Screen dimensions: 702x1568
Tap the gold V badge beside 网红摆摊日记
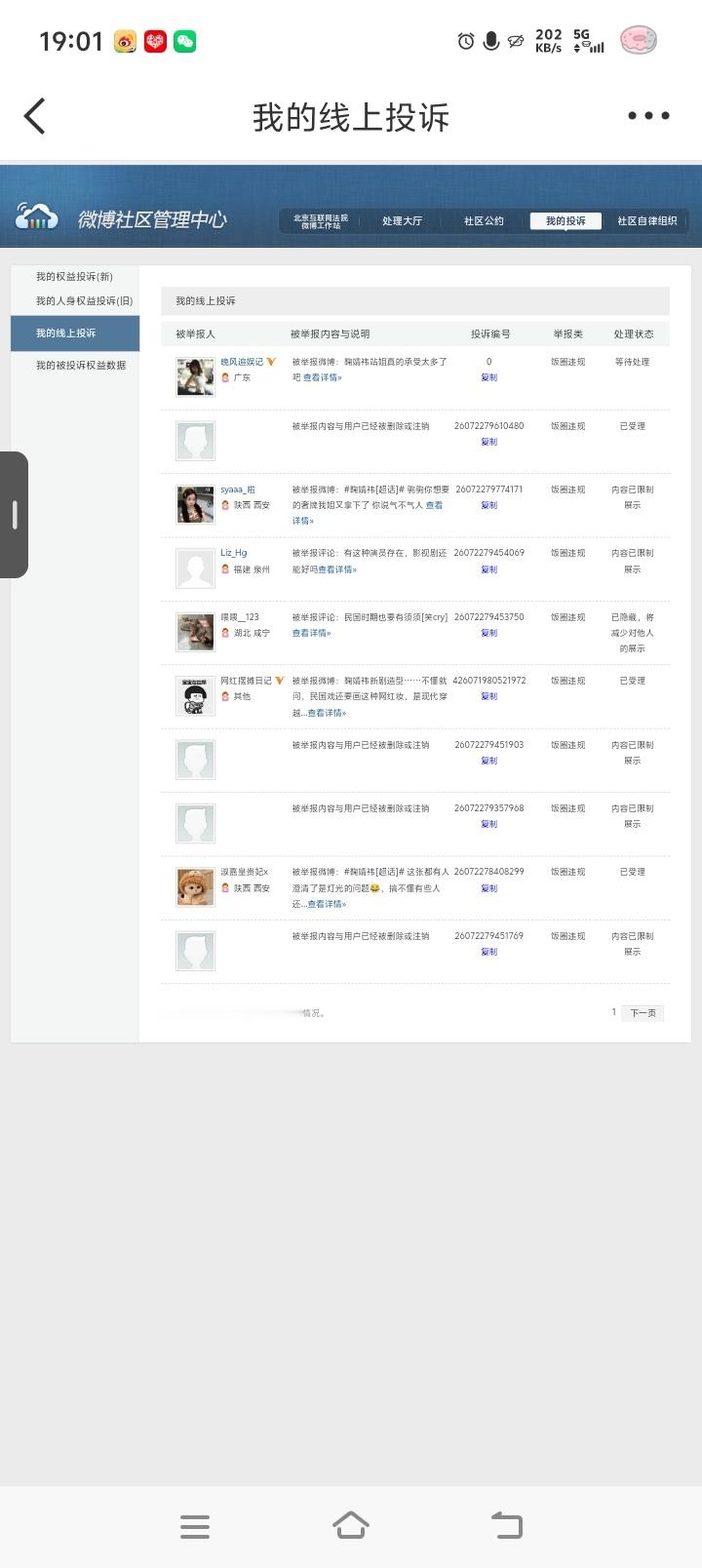(280, 681)
